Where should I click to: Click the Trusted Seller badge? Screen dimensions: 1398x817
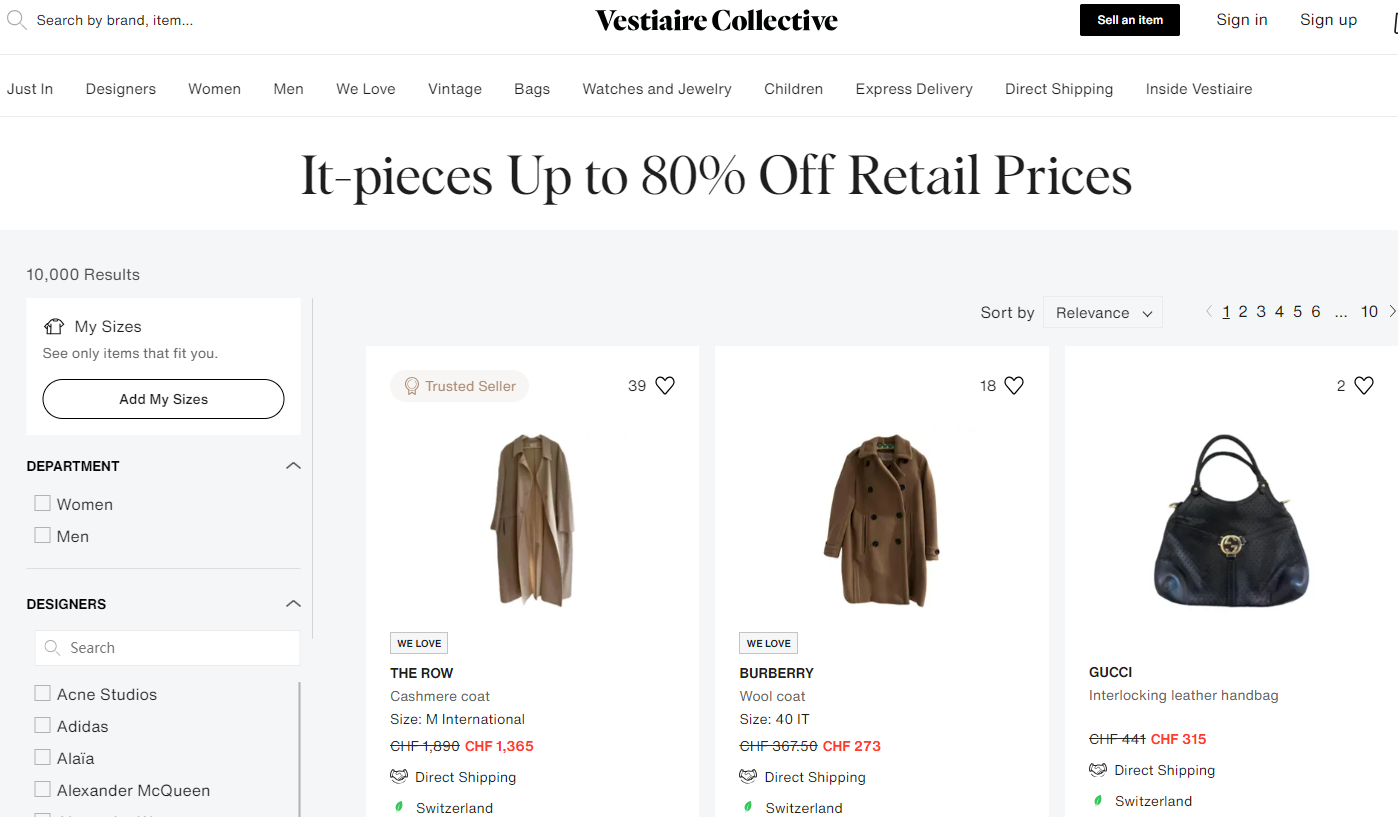(459, 386)
